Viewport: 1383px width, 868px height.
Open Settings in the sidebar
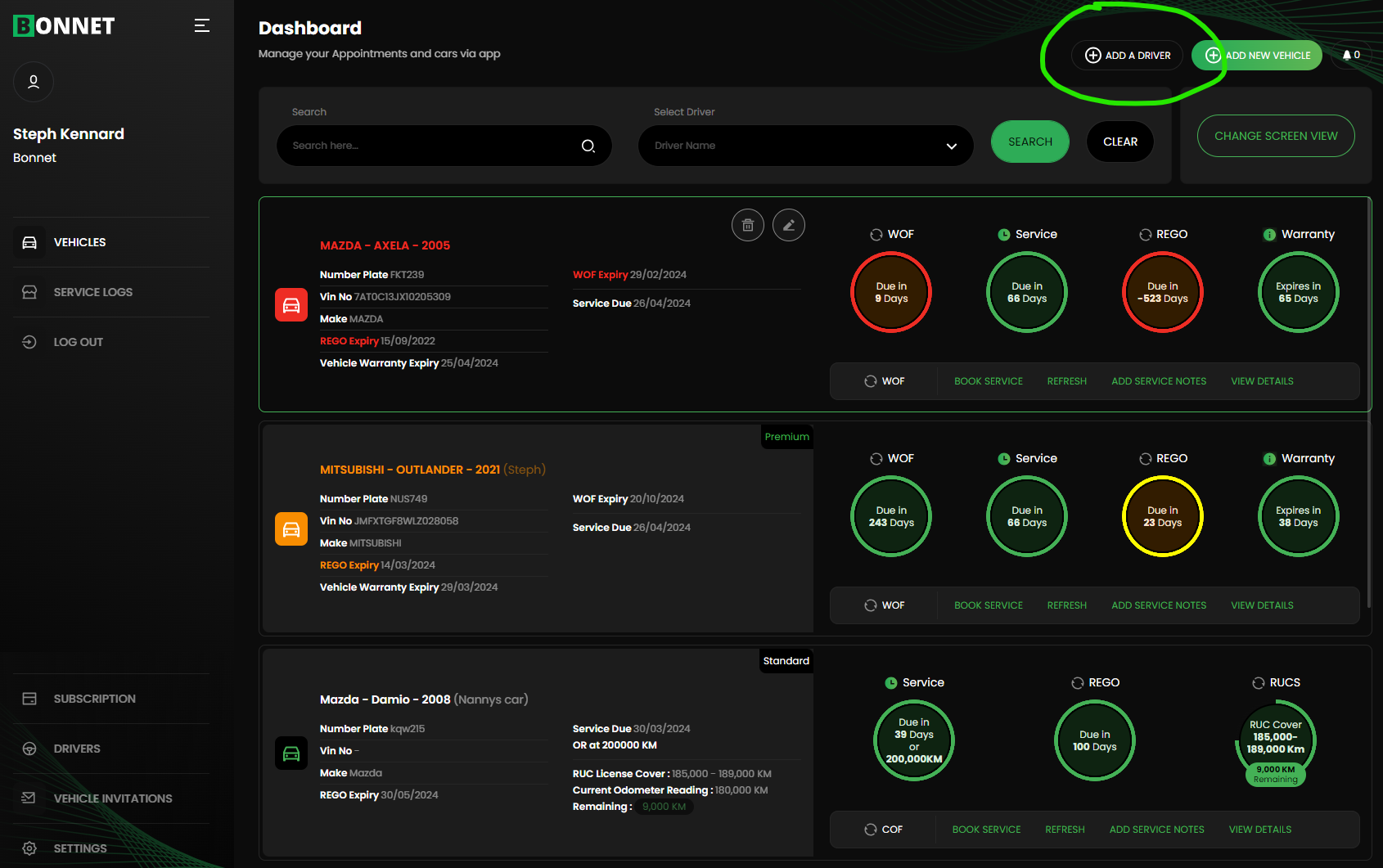111,848
